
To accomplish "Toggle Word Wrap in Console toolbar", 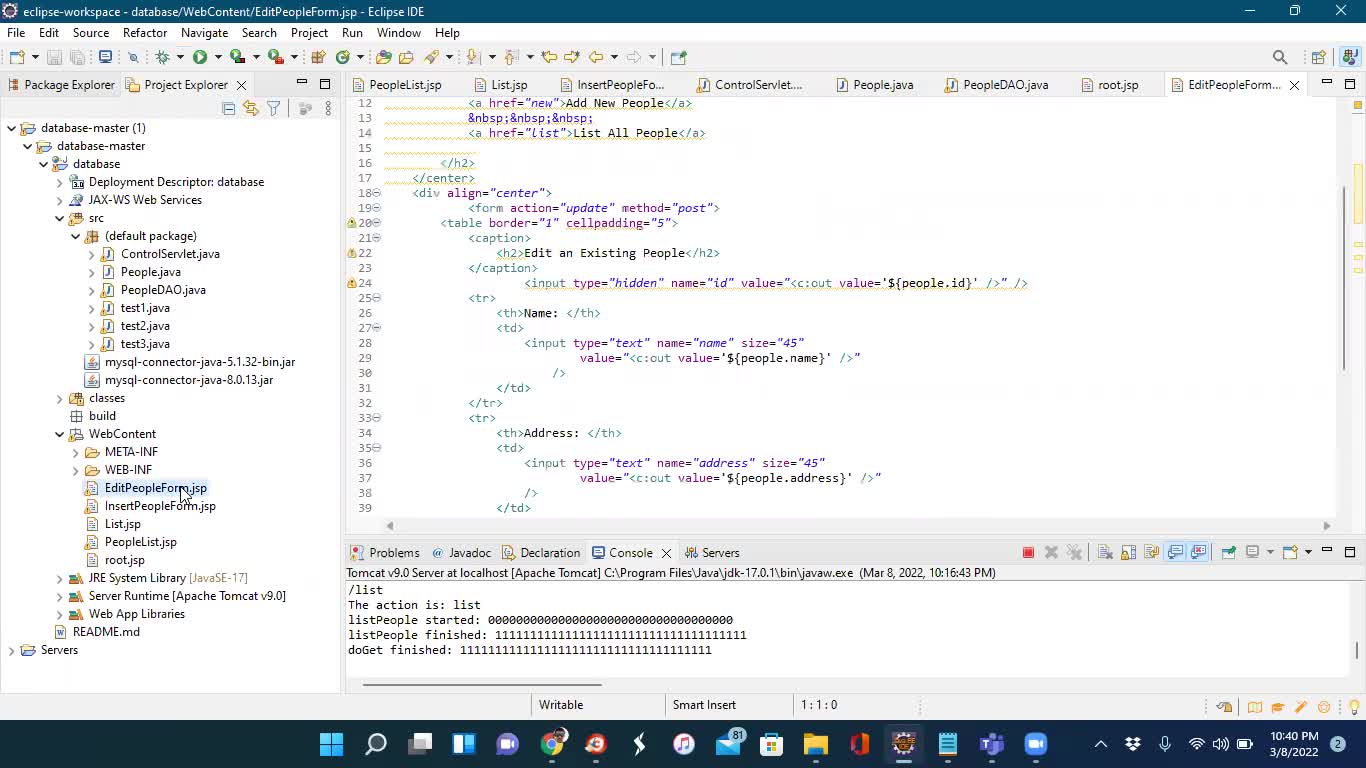I will click(x=1152, y=552).
